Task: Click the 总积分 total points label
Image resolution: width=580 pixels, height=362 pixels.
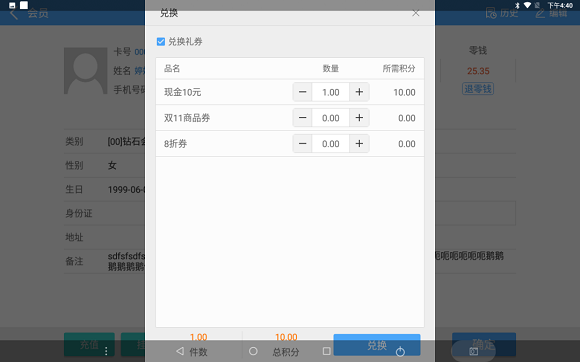Action: [x=286, y=352]
